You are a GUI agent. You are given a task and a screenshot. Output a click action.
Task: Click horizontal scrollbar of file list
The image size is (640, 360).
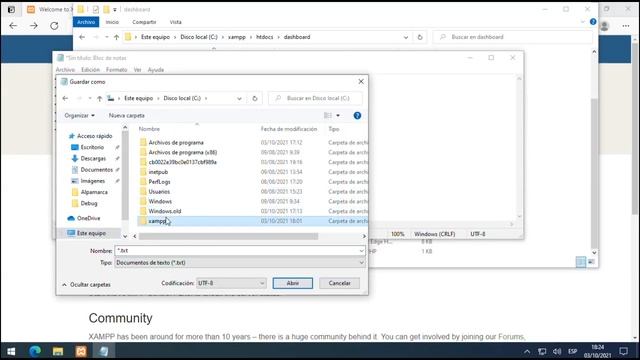(x=229, y=236)
